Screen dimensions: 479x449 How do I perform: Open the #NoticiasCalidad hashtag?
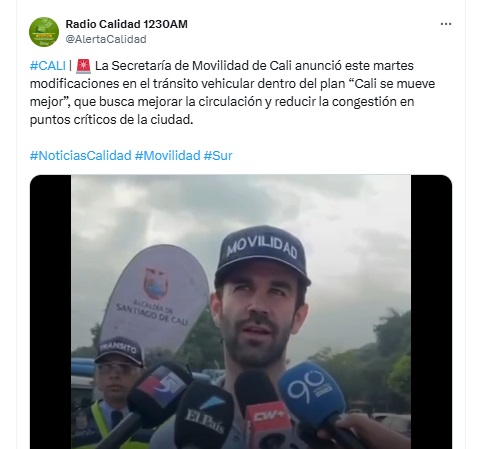point(81,156)
